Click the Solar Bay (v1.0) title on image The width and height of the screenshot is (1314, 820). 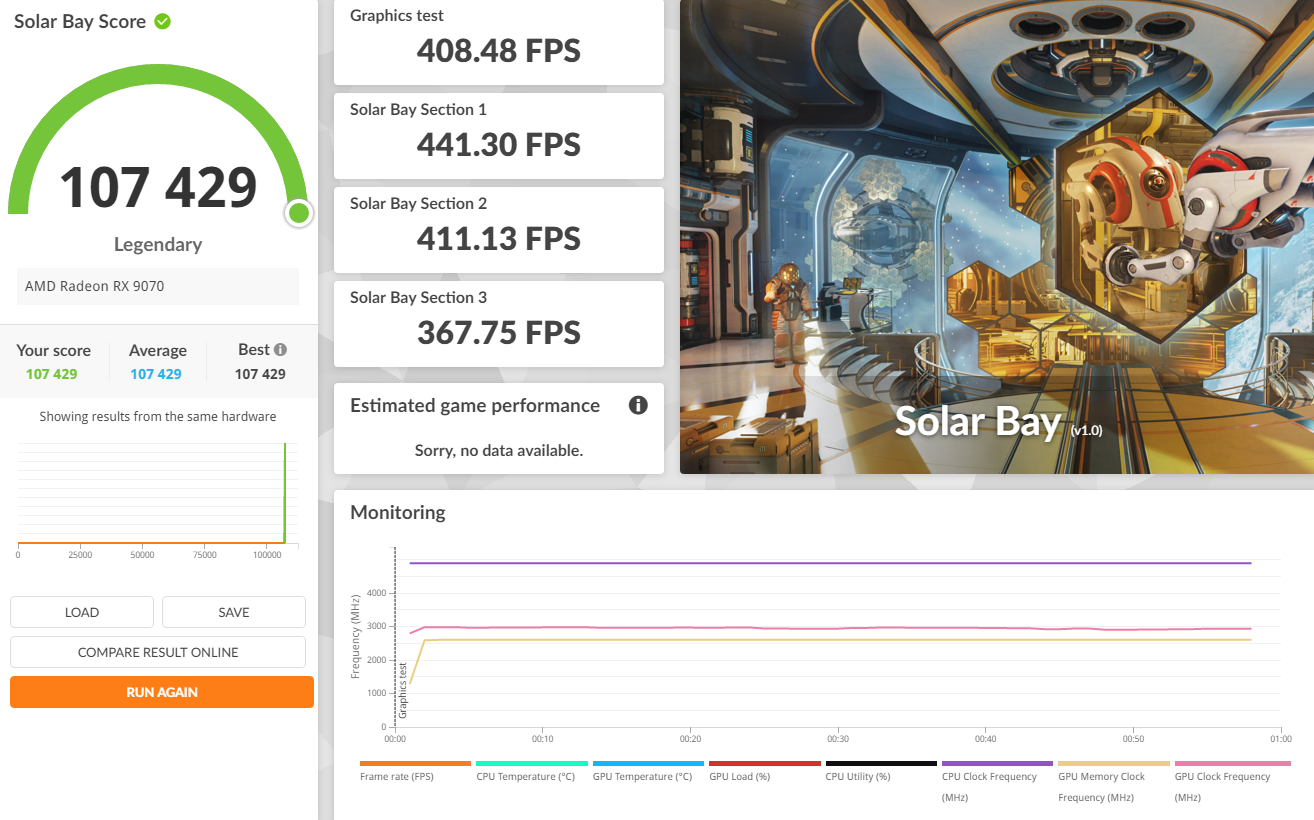(997, 422)
